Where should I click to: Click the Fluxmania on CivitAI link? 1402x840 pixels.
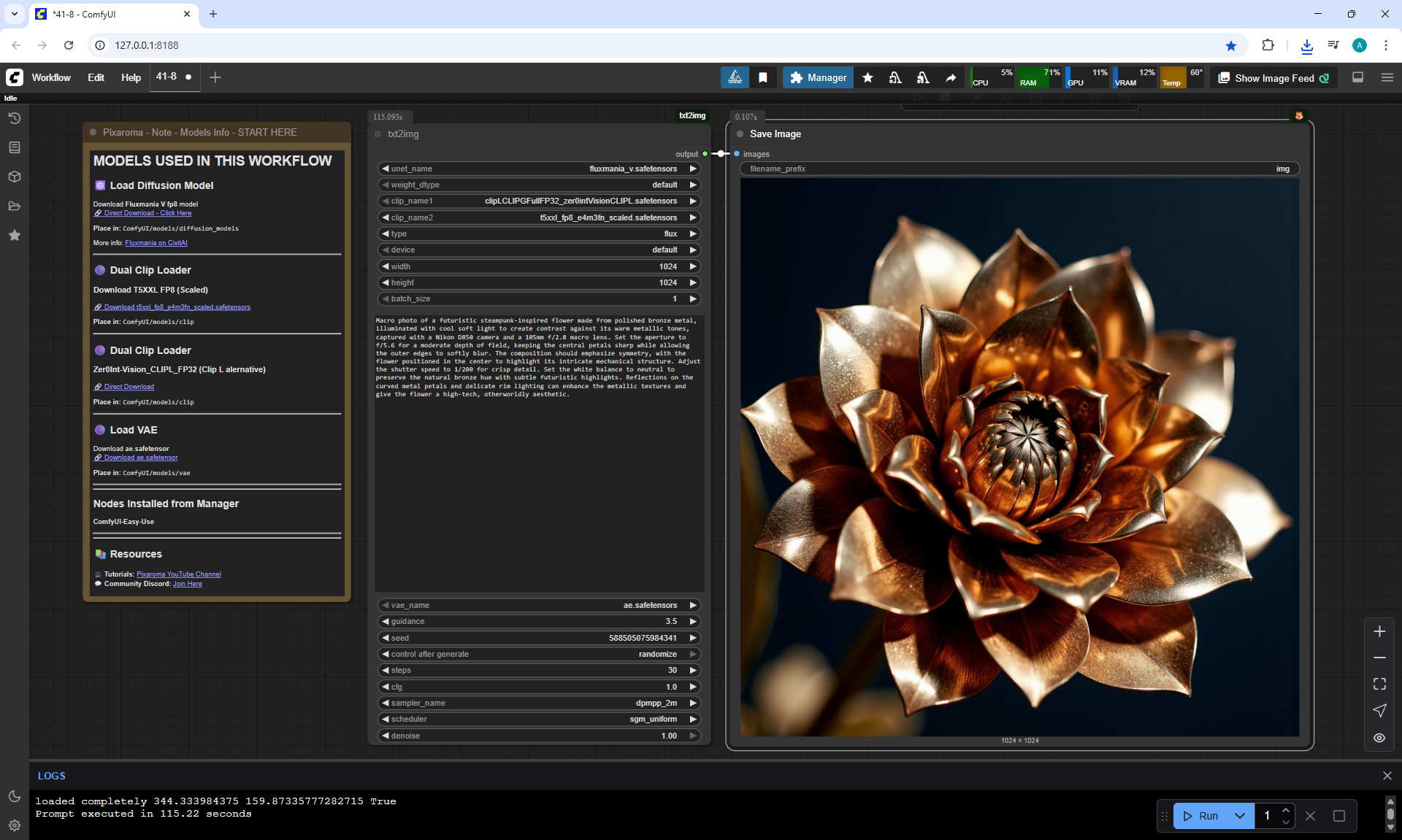156,243
